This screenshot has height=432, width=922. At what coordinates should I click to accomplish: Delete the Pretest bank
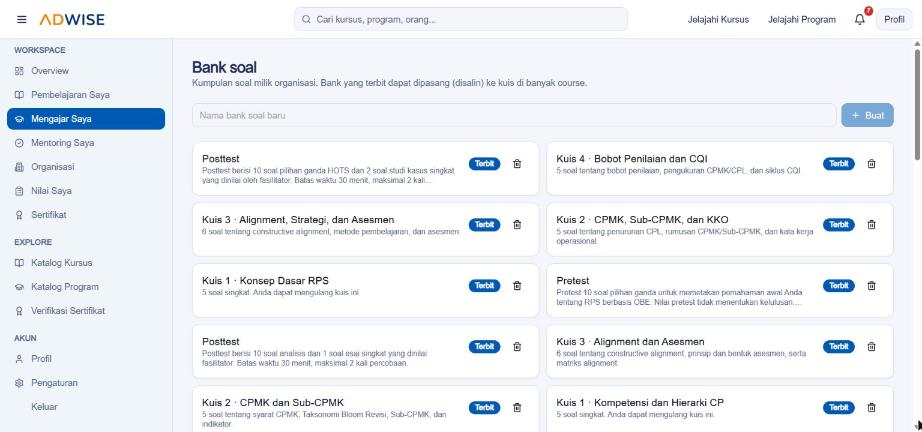871,286
